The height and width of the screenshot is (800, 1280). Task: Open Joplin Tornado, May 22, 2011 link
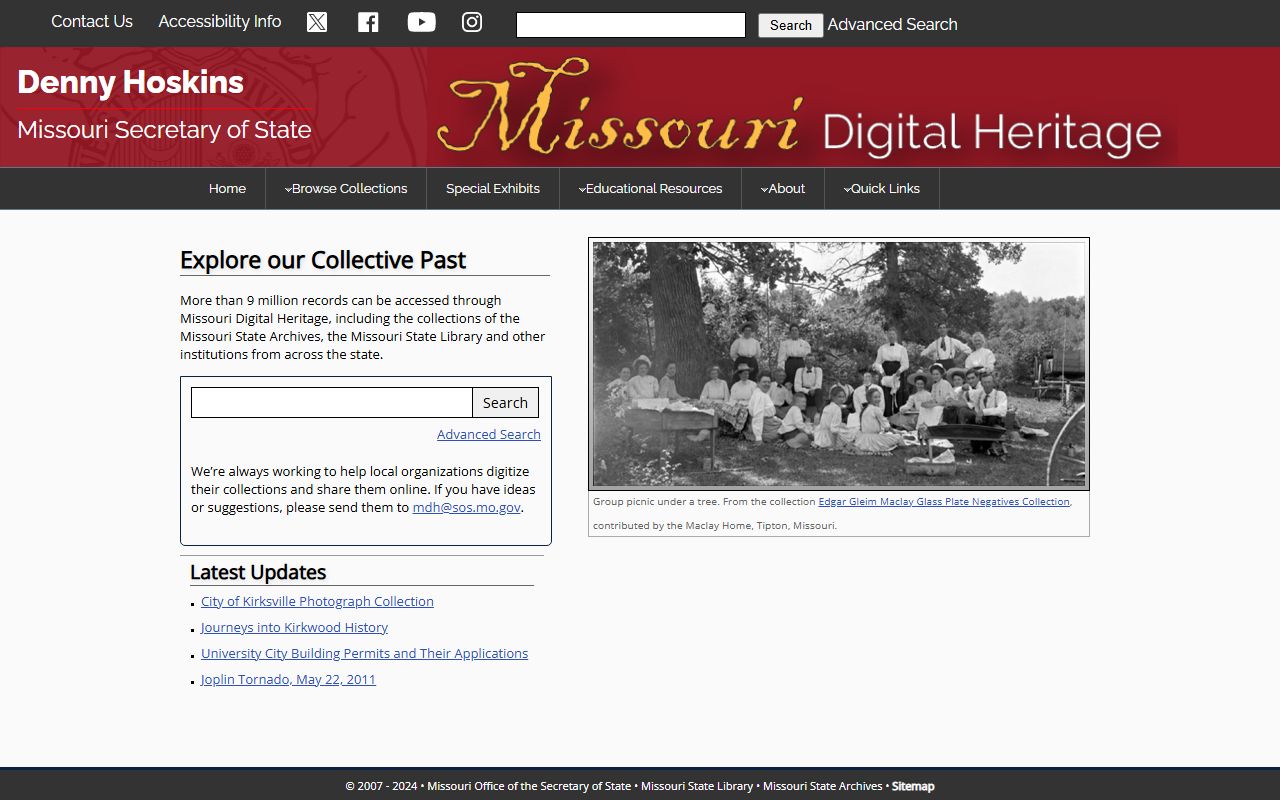(288, 679)
